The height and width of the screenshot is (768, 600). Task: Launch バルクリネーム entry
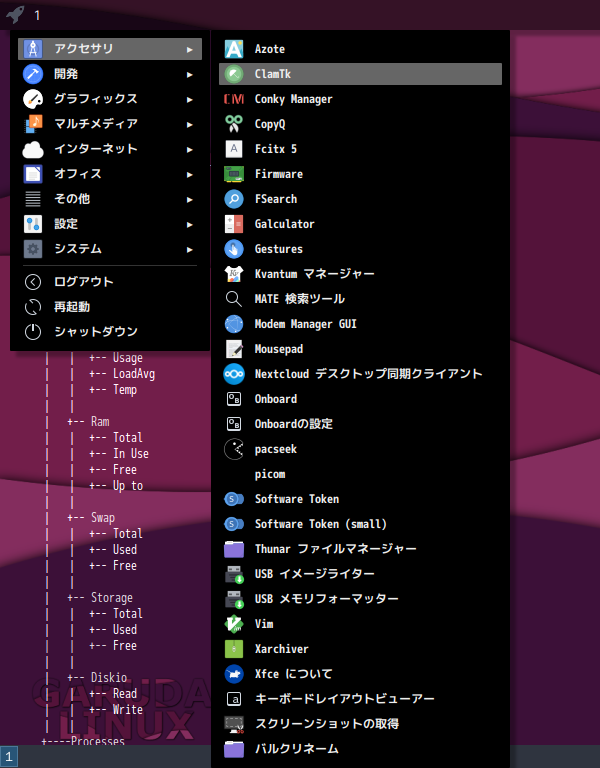(360, 749)
